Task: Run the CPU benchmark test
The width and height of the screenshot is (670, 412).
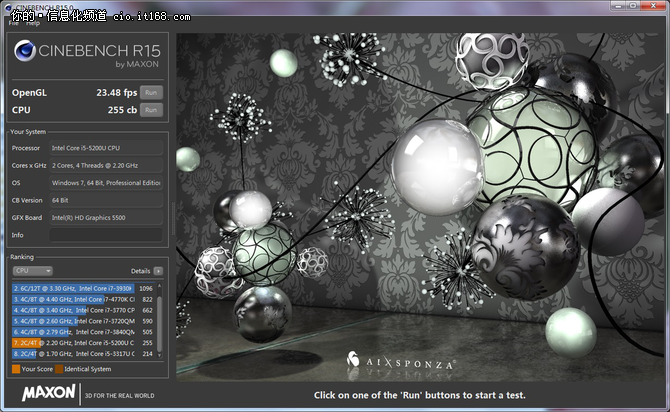Action: (151, 110)
